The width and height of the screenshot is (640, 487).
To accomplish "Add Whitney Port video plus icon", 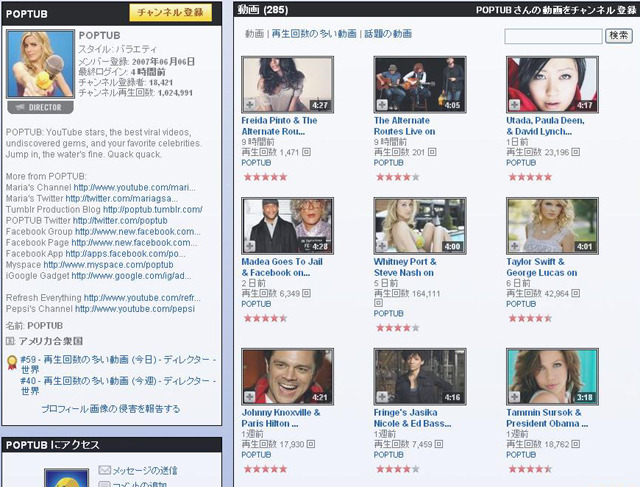I will (x=382, y=246).
